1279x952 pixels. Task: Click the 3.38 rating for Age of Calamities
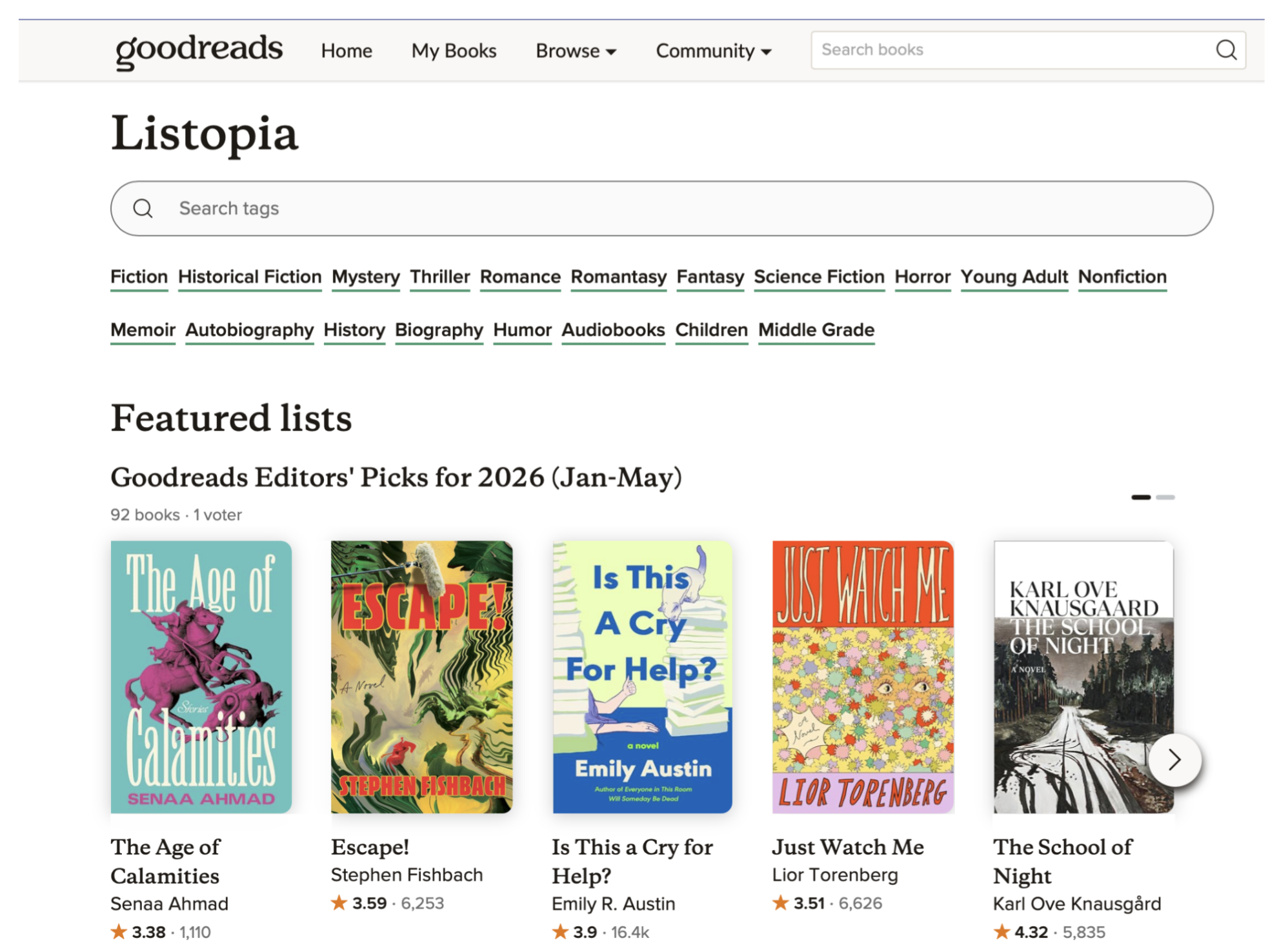[x=148, y=932]
